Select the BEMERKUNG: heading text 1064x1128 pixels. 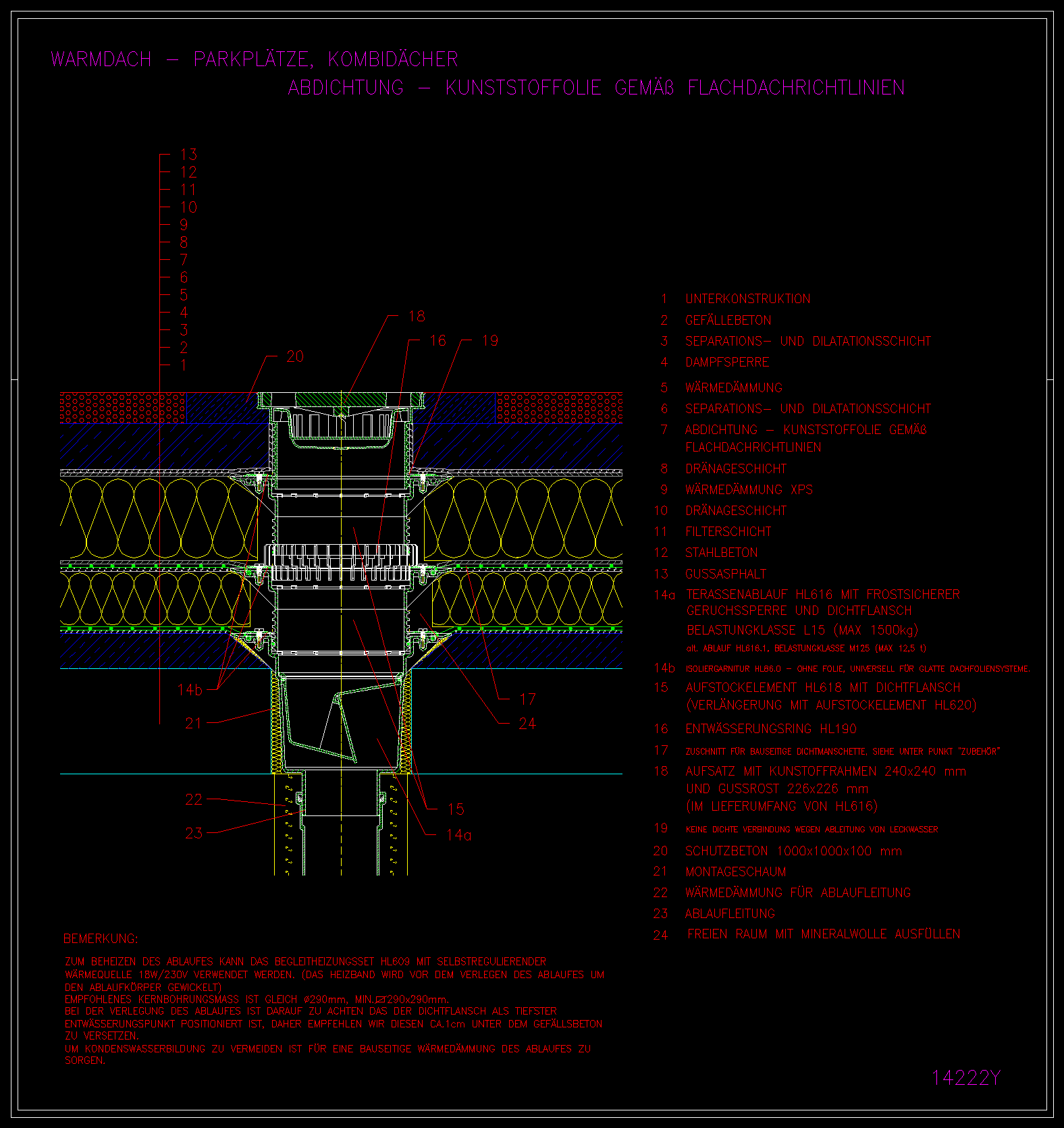tap(101, 939)
